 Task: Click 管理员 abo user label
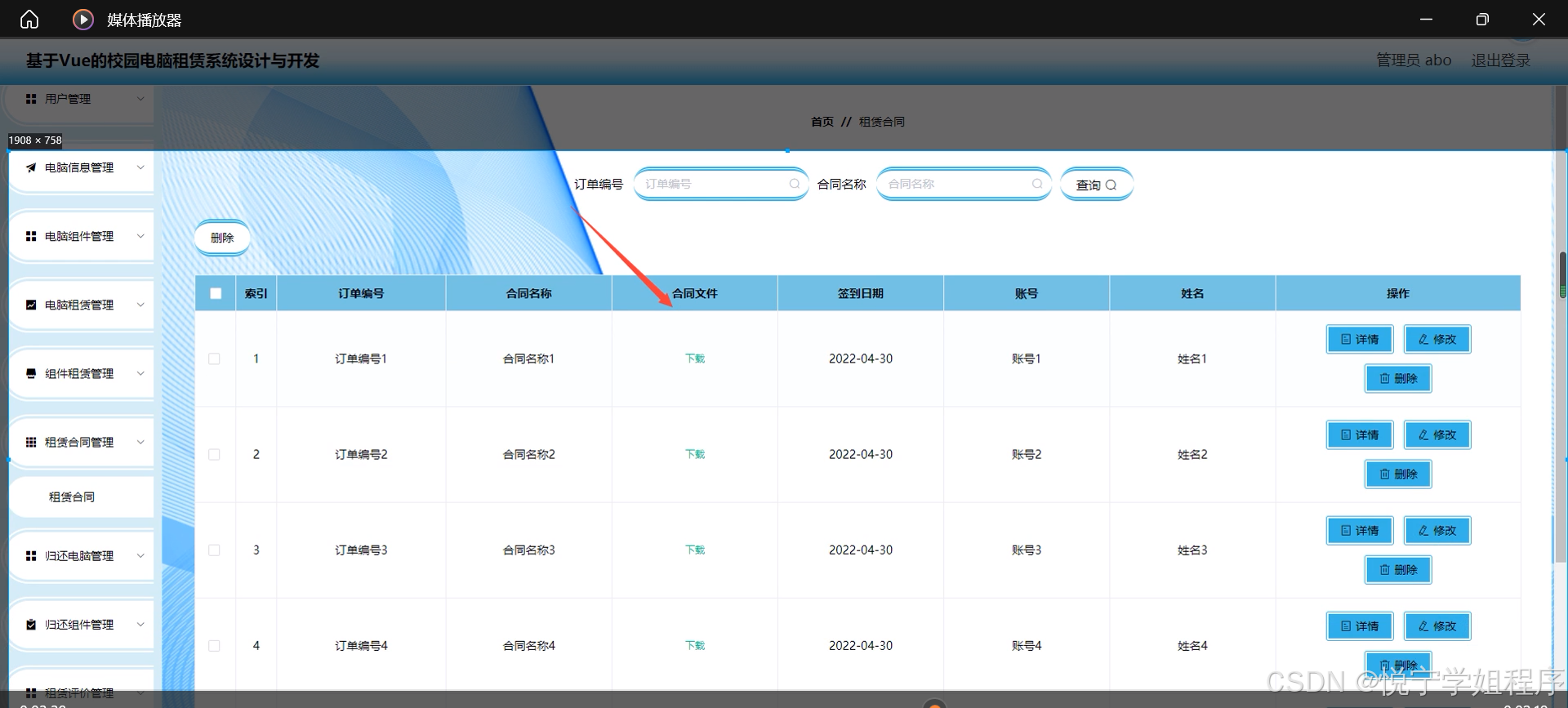(1414, 60)
